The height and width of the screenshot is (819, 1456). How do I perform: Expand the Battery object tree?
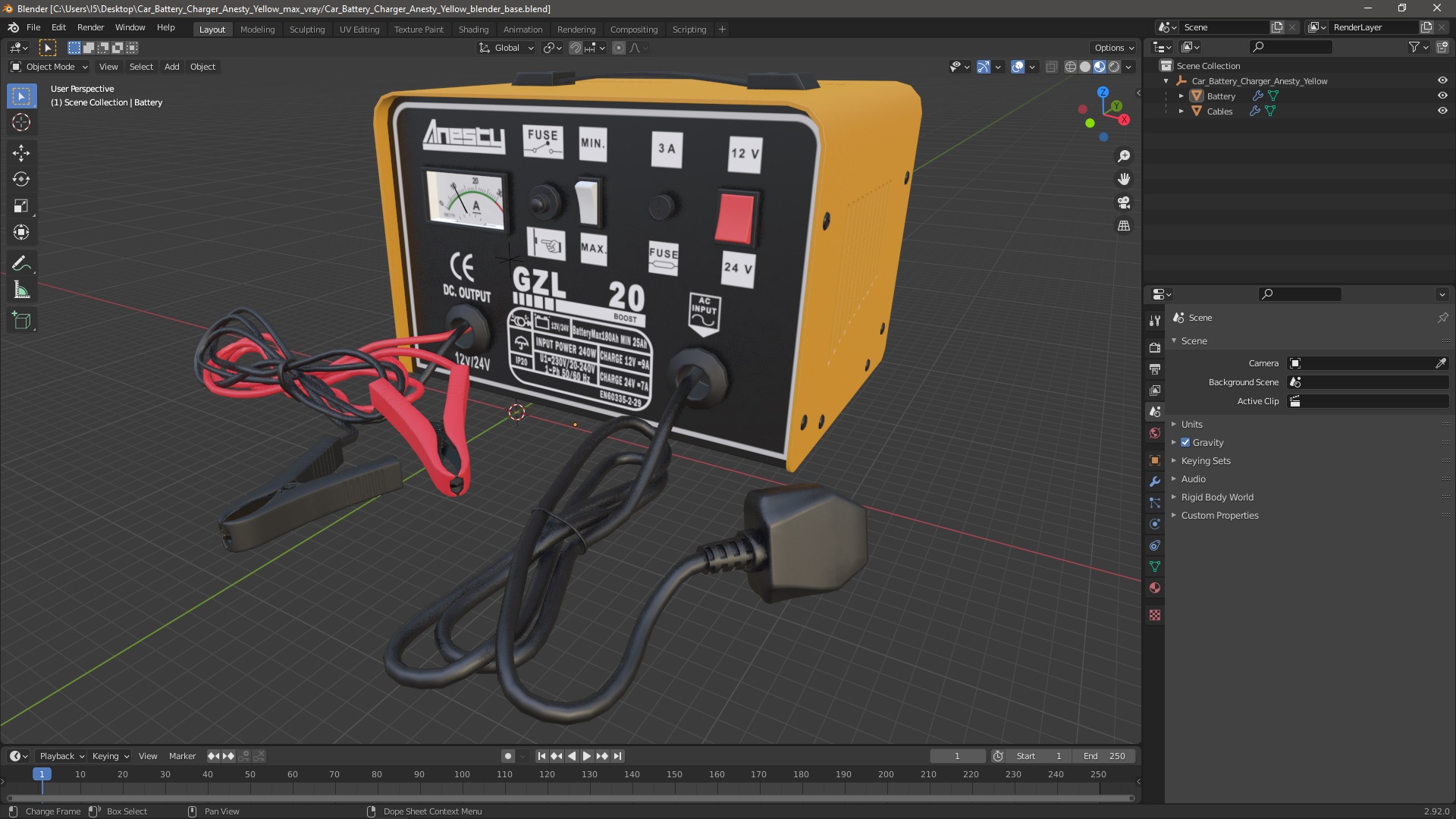tap(1181, 96)
